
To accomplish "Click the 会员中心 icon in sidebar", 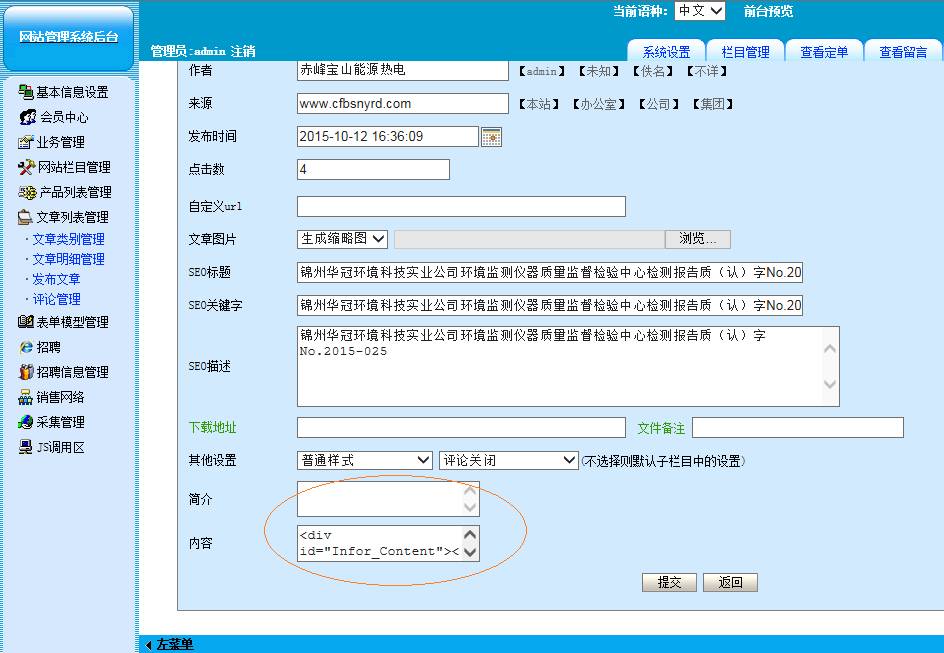I will pos(27,117).
